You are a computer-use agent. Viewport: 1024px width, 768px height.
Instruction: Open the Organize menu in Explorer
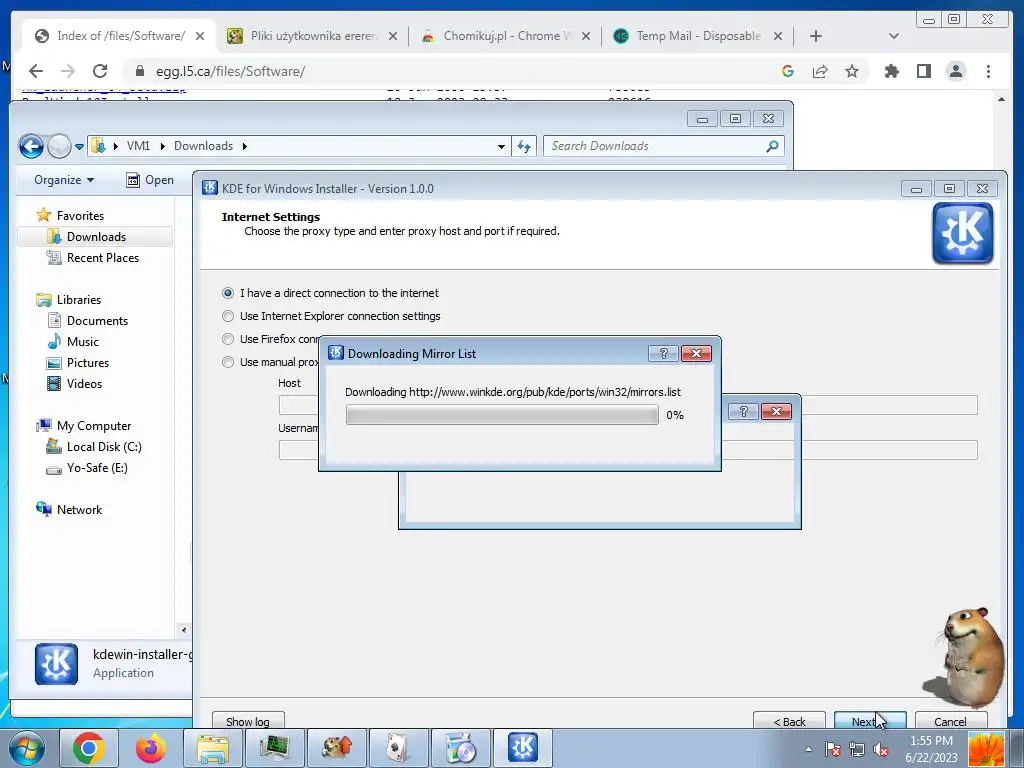tap(64, 180)
